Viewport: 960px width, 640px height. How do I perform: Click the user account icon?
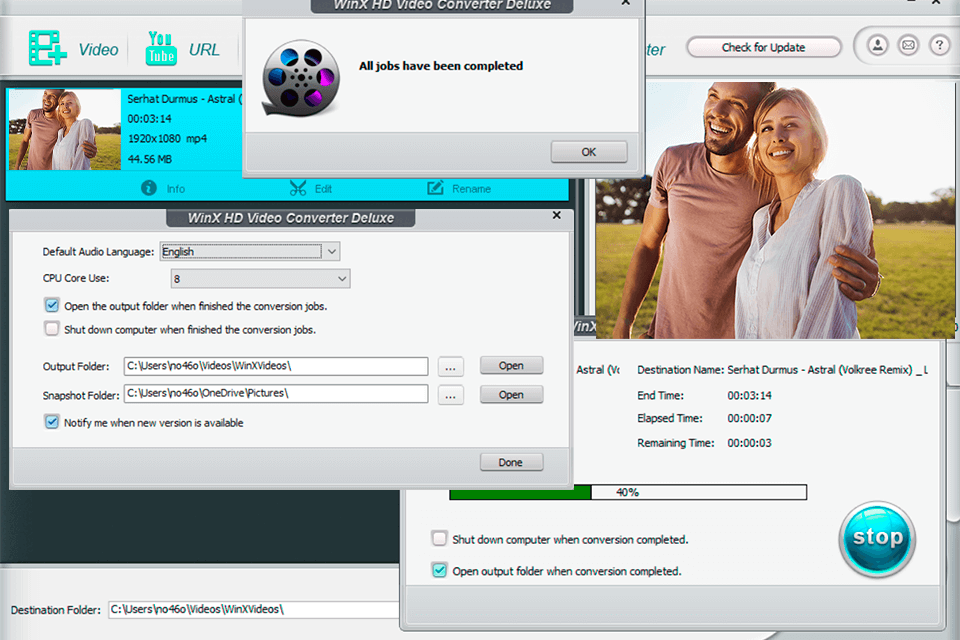point(876,45)
